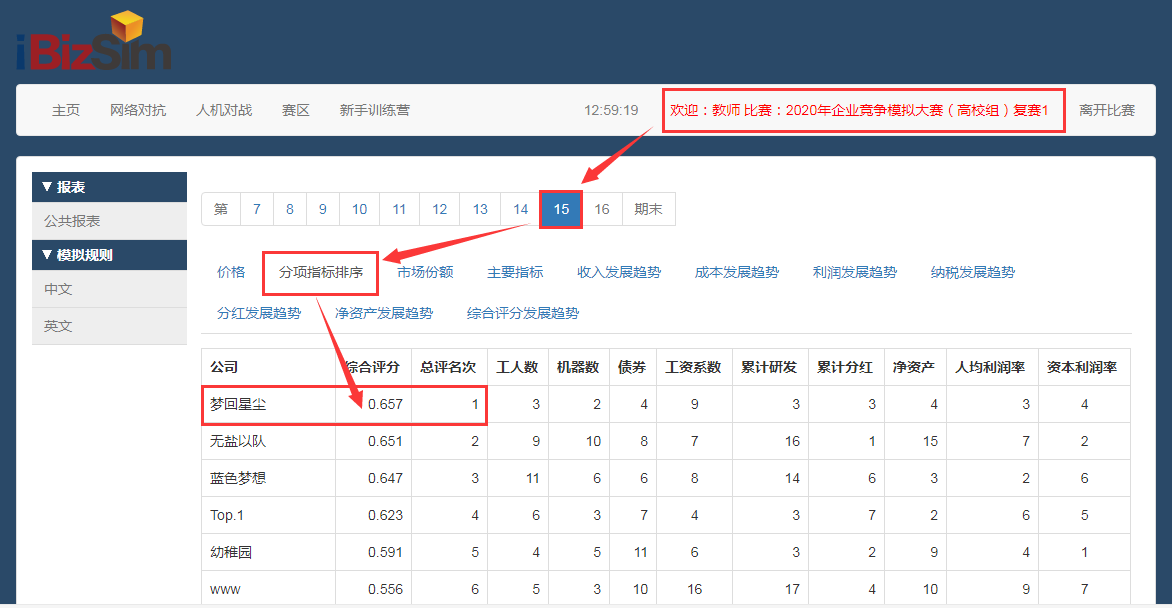This screenshot has height=608, width=1172.
Task: Go to period 16
Action: pyautogui.click(x=602, y=209)
